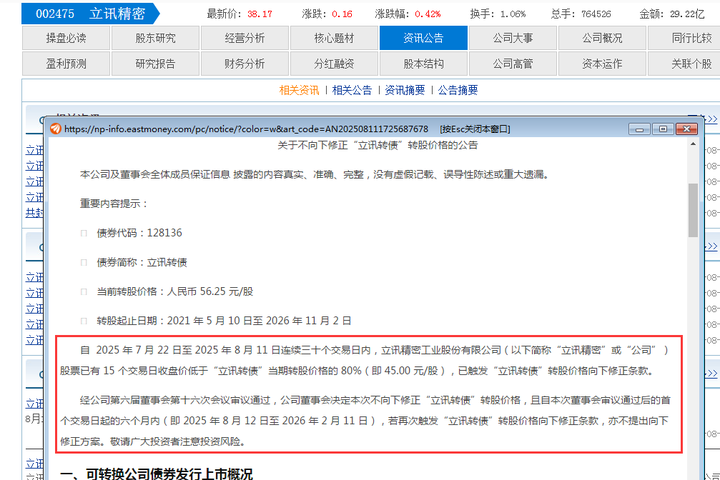Minimize the announcement popup window
The width and height of the screenshot is (720, 480).
click(x=639, y=129)
